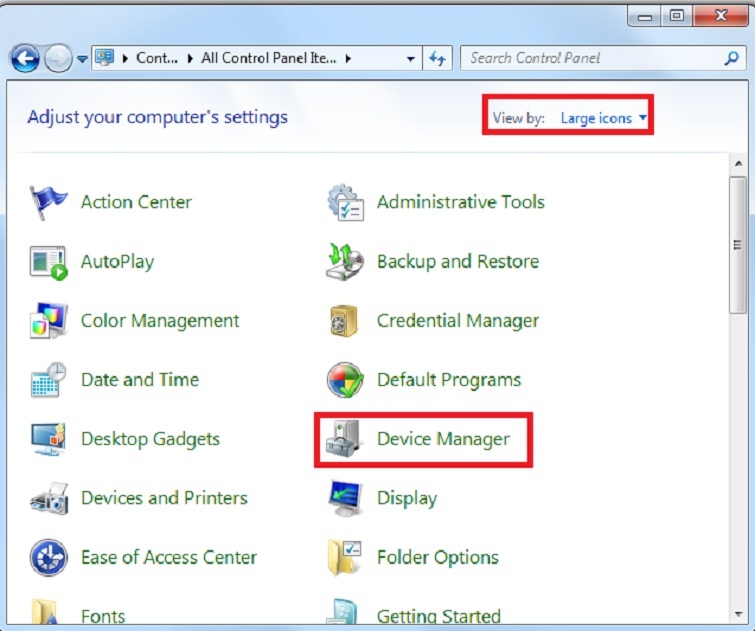The height and width of the screenshot is (631, 755).
Task: Open the Color Management link
Action: click(160, 321)
